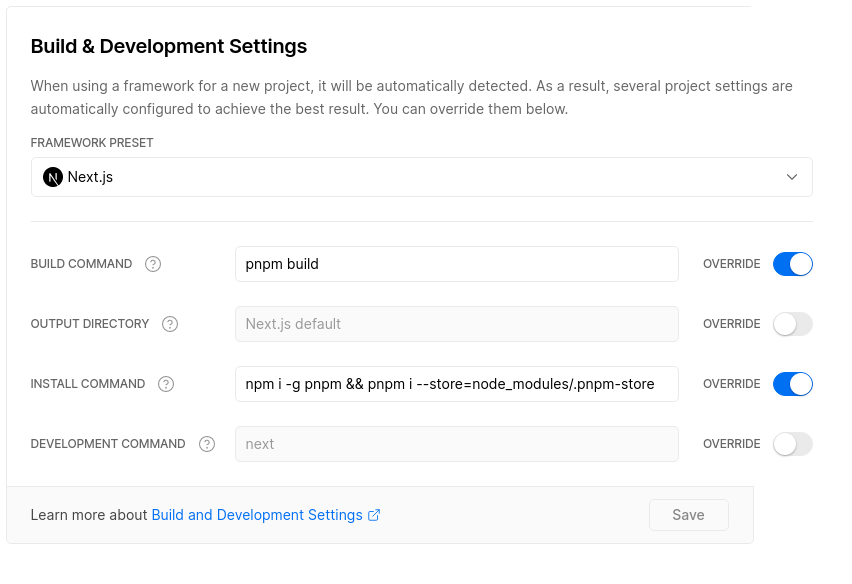852x584 pixels.
Task: Focus the npm install command input
Action: click(x=456, y=384)
